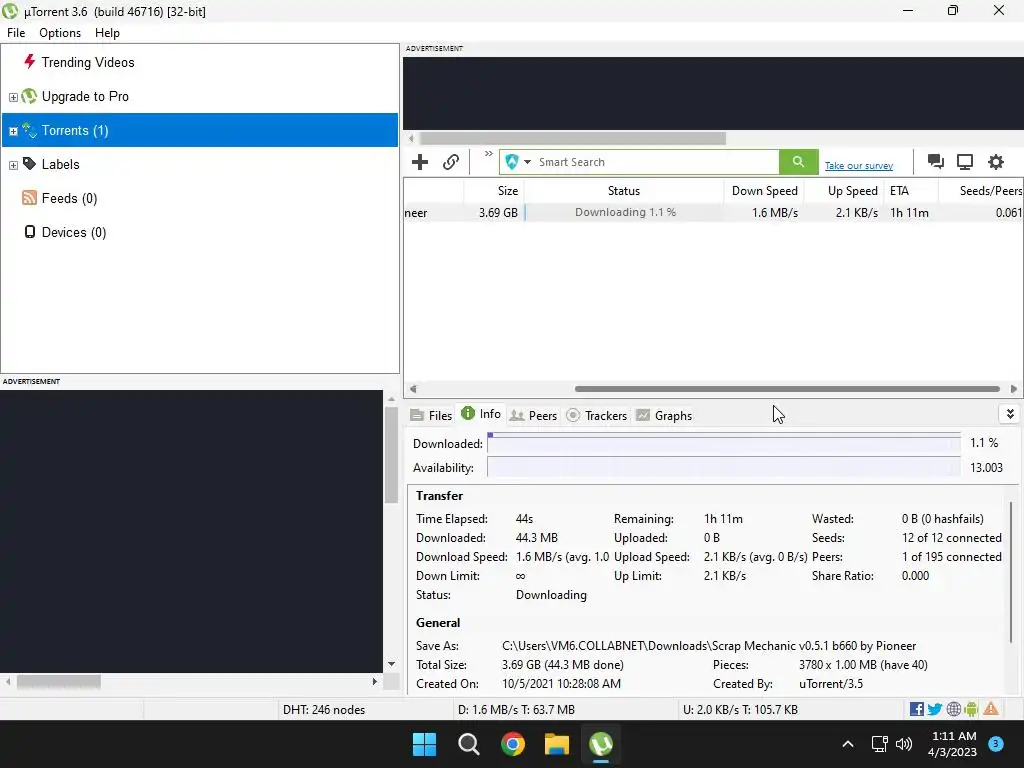
Task: Click the globe icon in status bar
Action: [x=953, y=709]
